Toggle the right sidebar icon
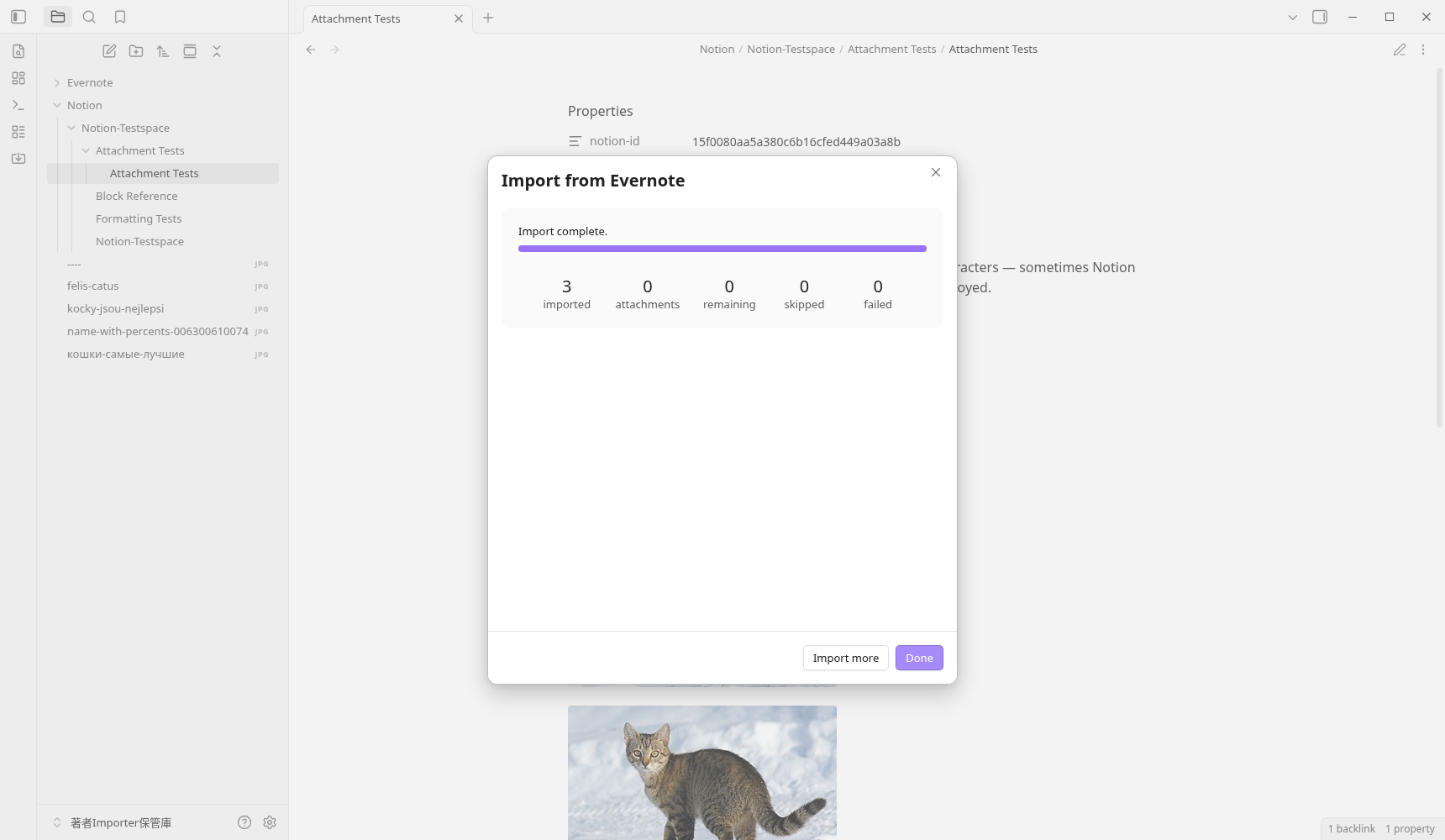 pos(1320,17)
